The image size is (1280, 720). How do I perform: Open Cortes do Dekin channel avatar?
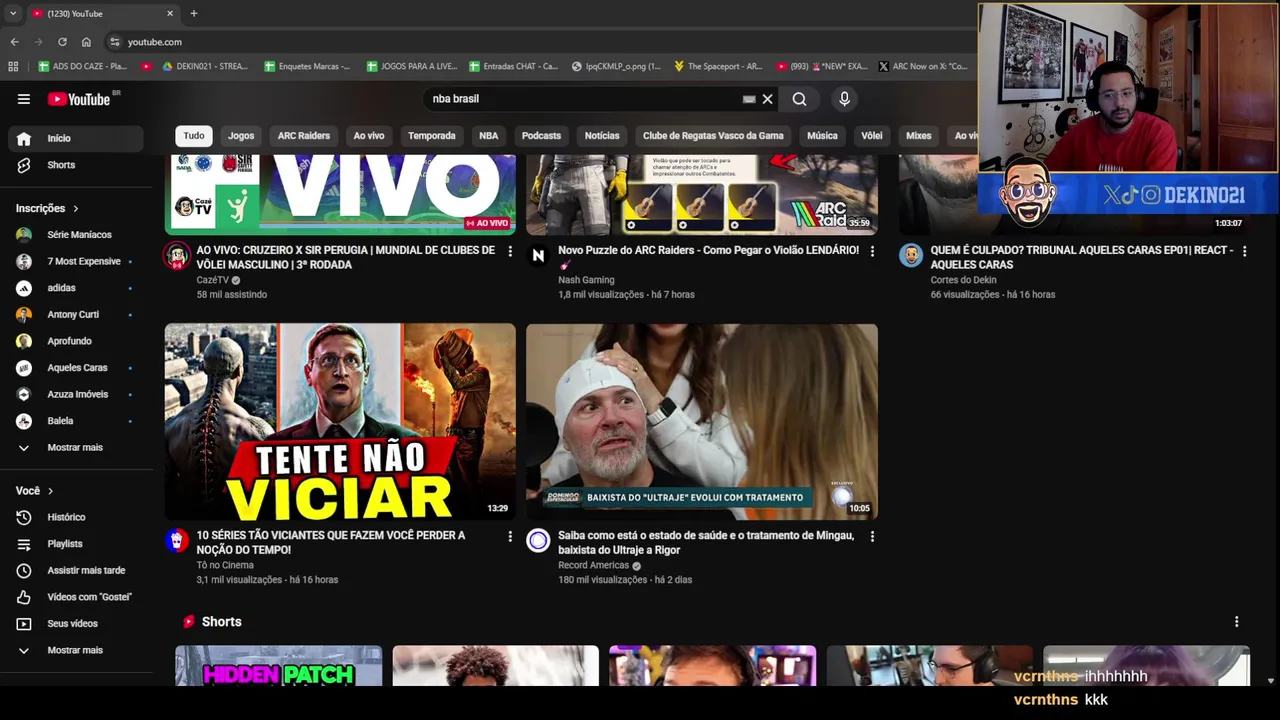[x=910, y=255]
